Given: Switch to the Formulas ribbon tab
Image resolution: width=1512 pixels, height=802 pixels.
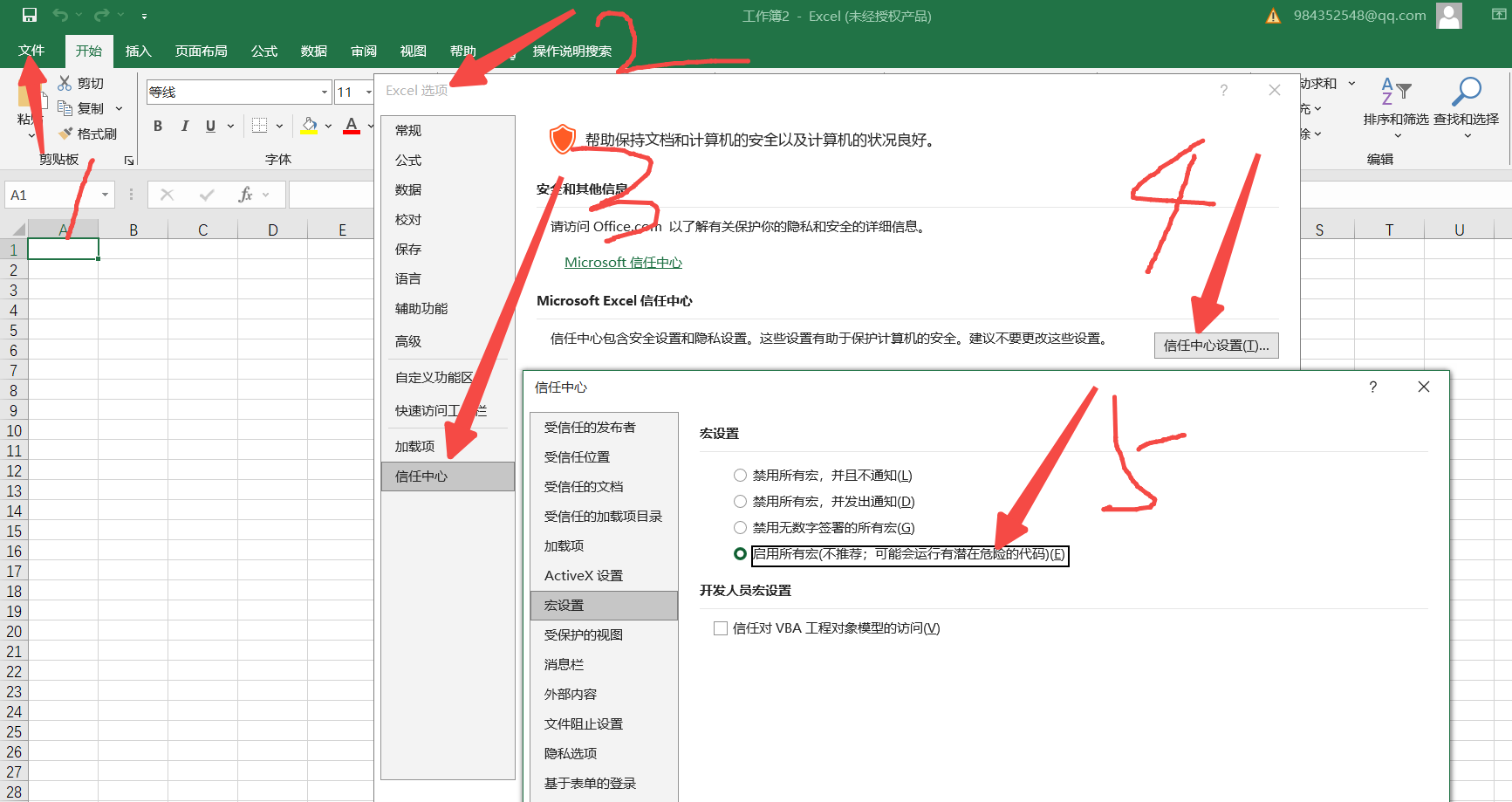Looking at the screenshot, I should [264, 51].
